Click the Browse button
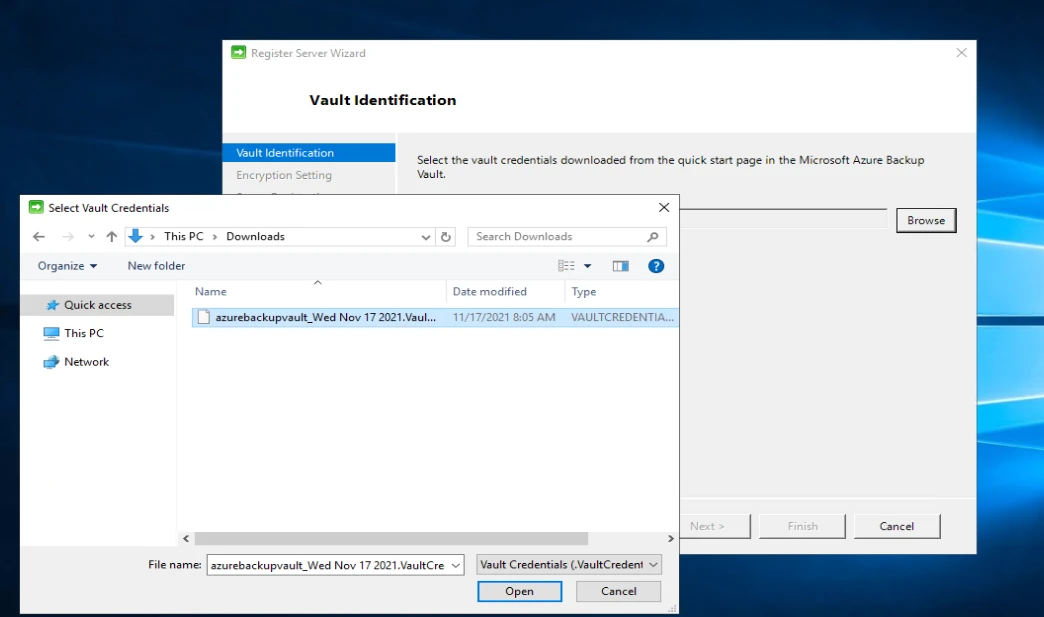 (x=925, y=220)
